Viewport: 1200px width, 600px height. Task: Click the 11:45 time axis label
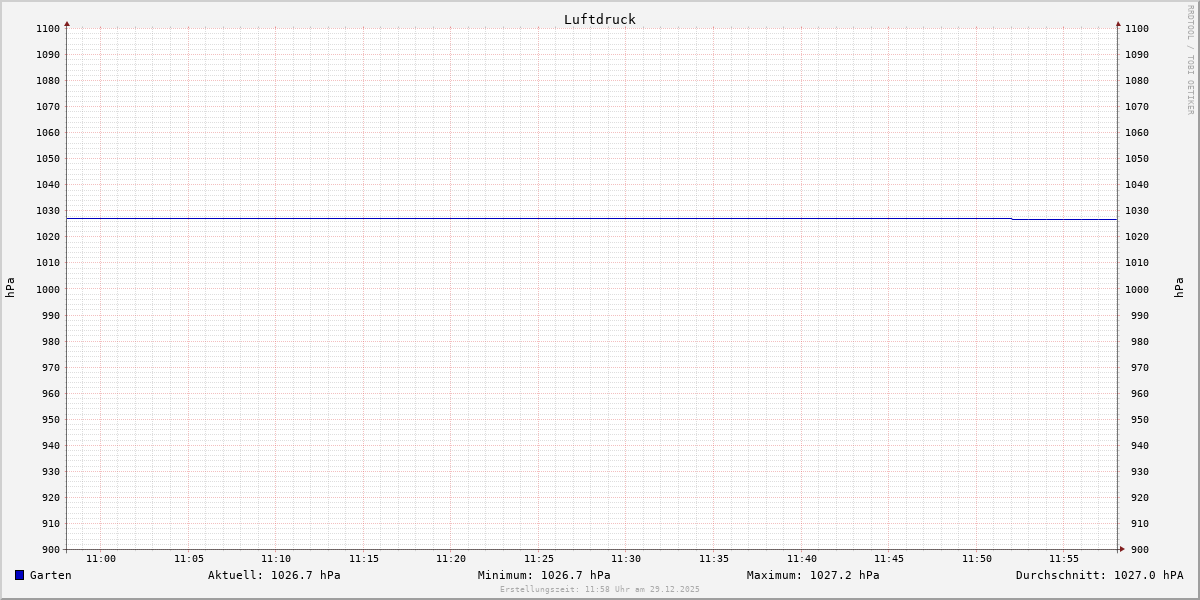click(x=889, y=559)
